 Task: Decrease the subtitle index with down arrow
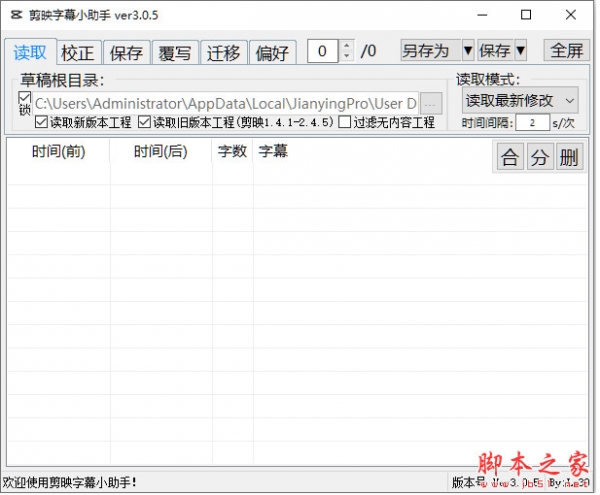point(347,57)
